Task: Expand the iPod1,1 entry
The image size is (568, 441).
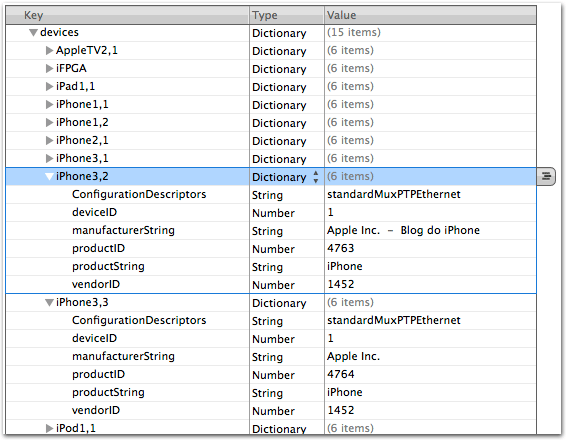Action: [49, 428]
